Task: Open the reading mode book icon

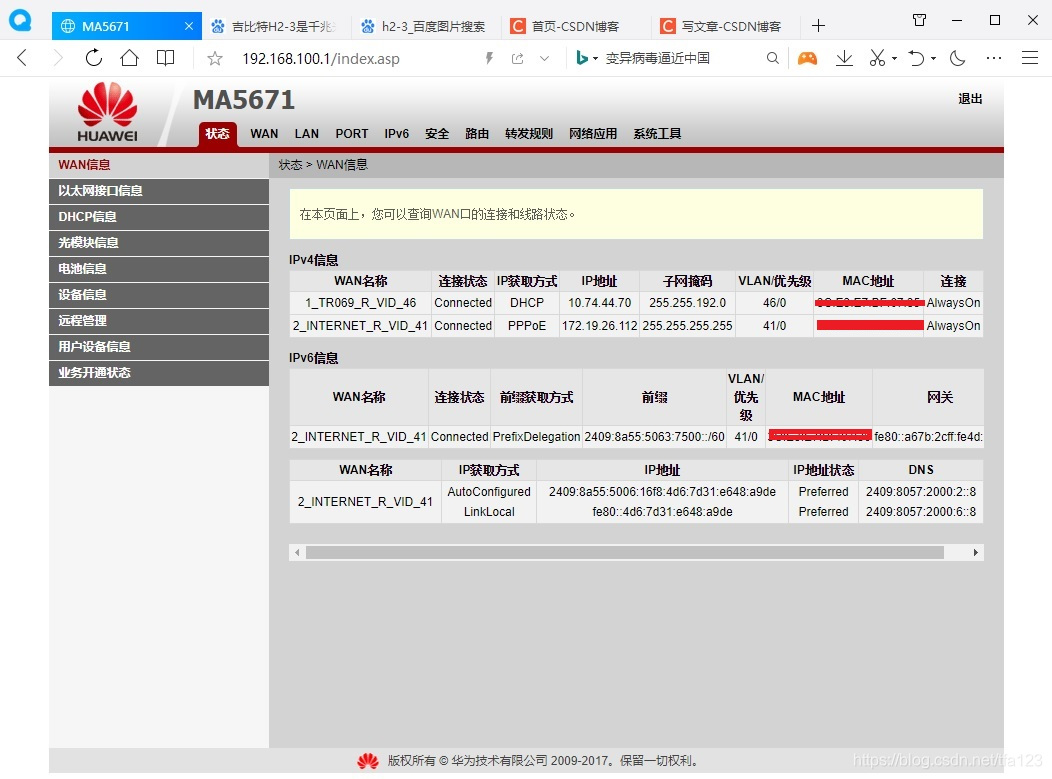Action: tap(165, 58)
